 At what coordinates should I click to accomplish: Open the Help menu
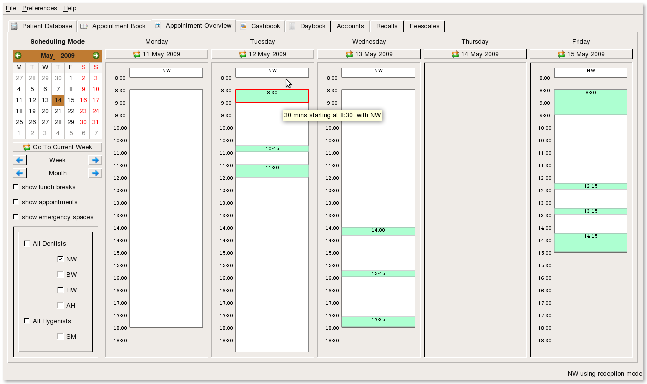click(x=70, y=8)
